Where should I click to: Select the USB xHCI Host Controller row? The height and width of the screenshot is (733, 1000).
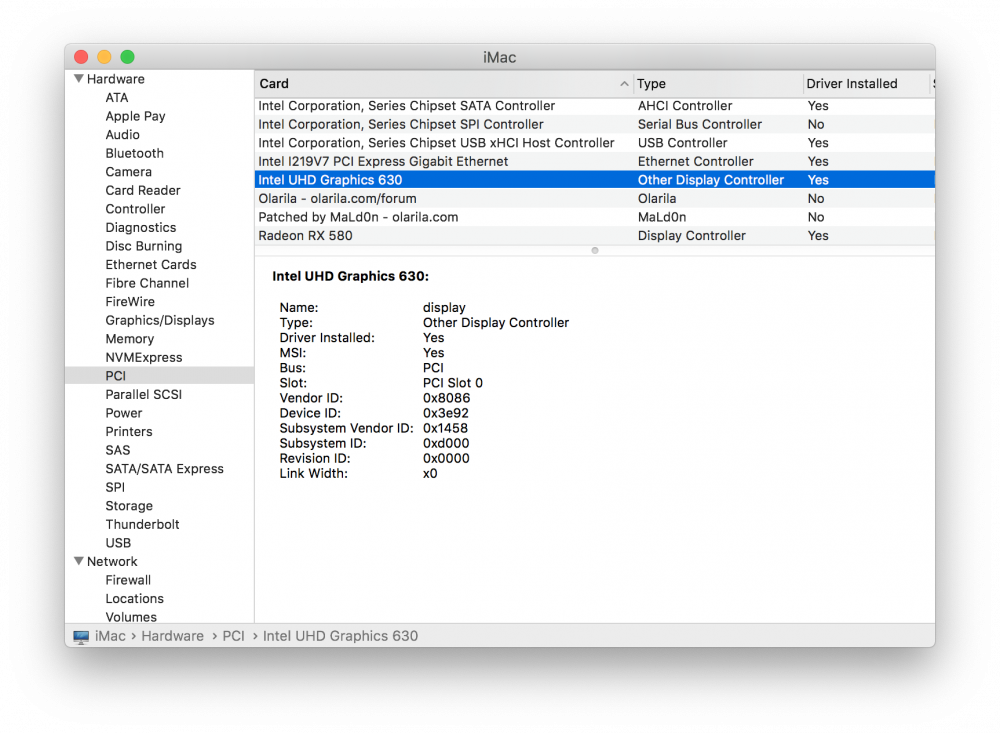coord(594,143)
